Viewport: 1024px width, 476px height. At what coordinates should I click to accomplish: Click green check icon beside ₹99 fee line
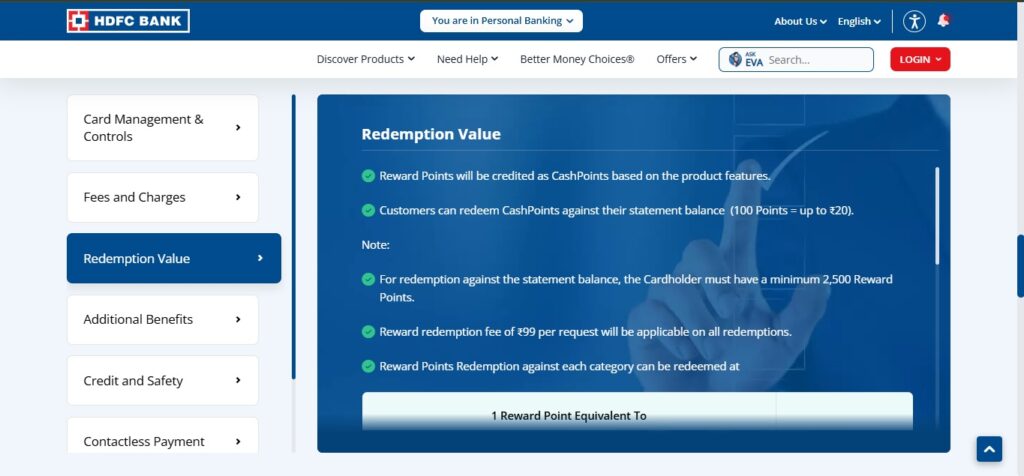tap(368, 332)
